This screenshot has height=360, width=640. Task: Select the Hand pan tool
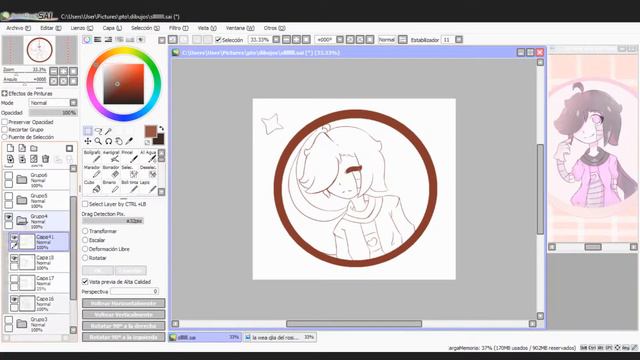[x=119, y=141]
